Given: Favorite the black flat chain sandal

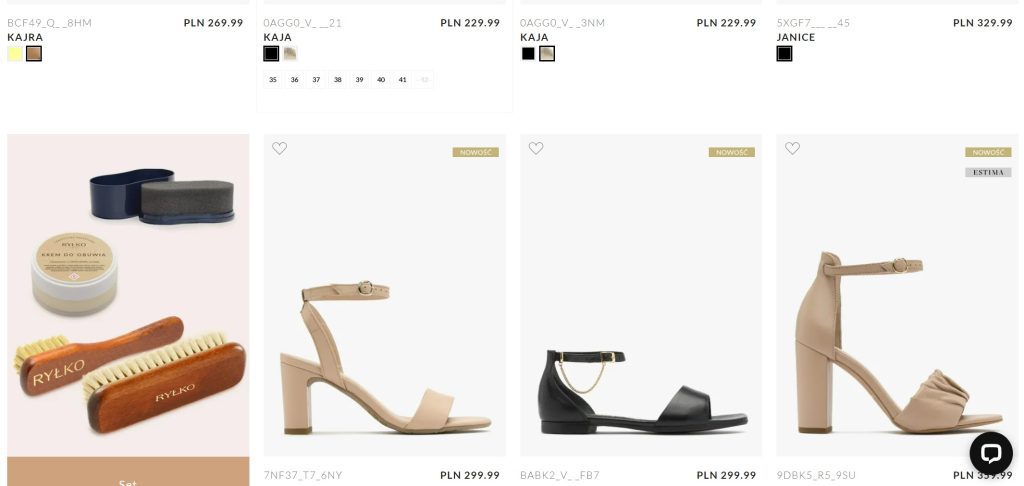Looking at the screenshot, I should click(x=536, y=148).
